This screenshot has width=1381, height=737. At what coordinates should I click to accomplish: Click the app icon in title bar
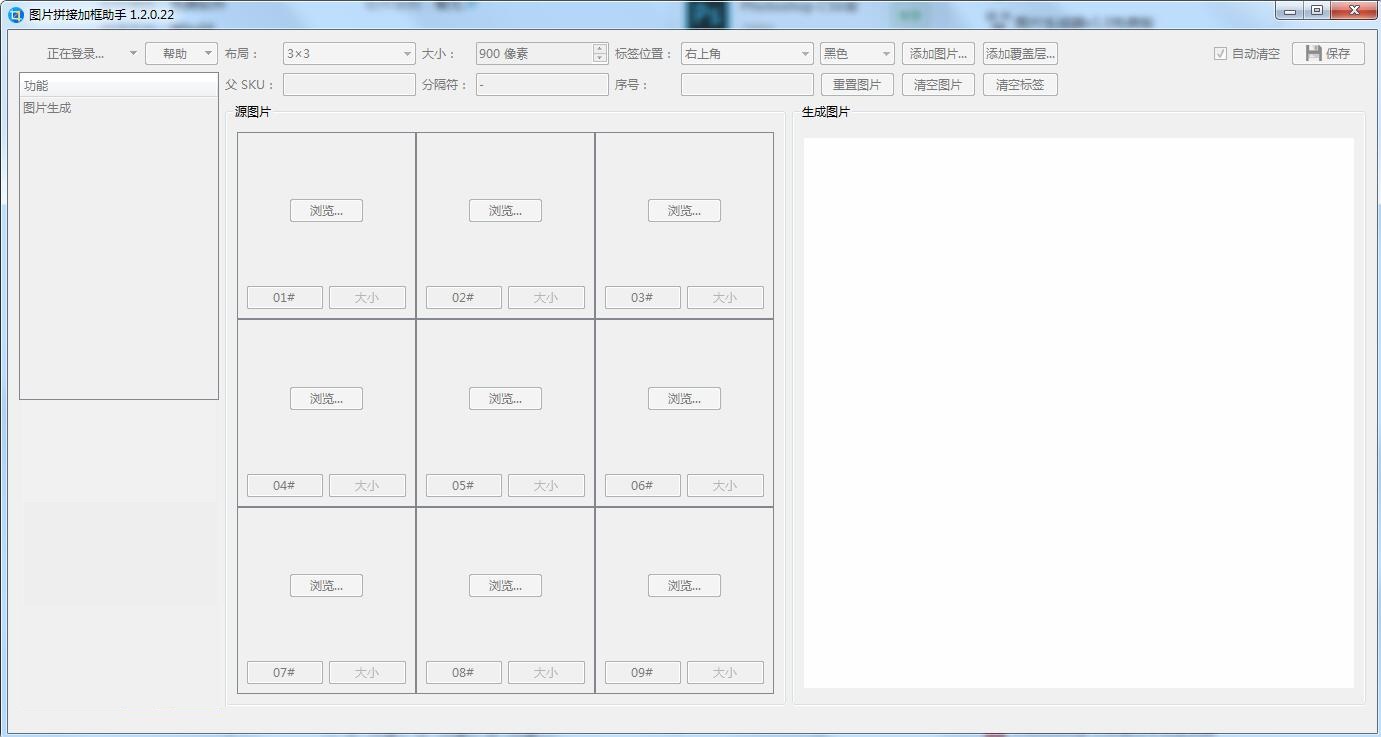coord(15,14)
